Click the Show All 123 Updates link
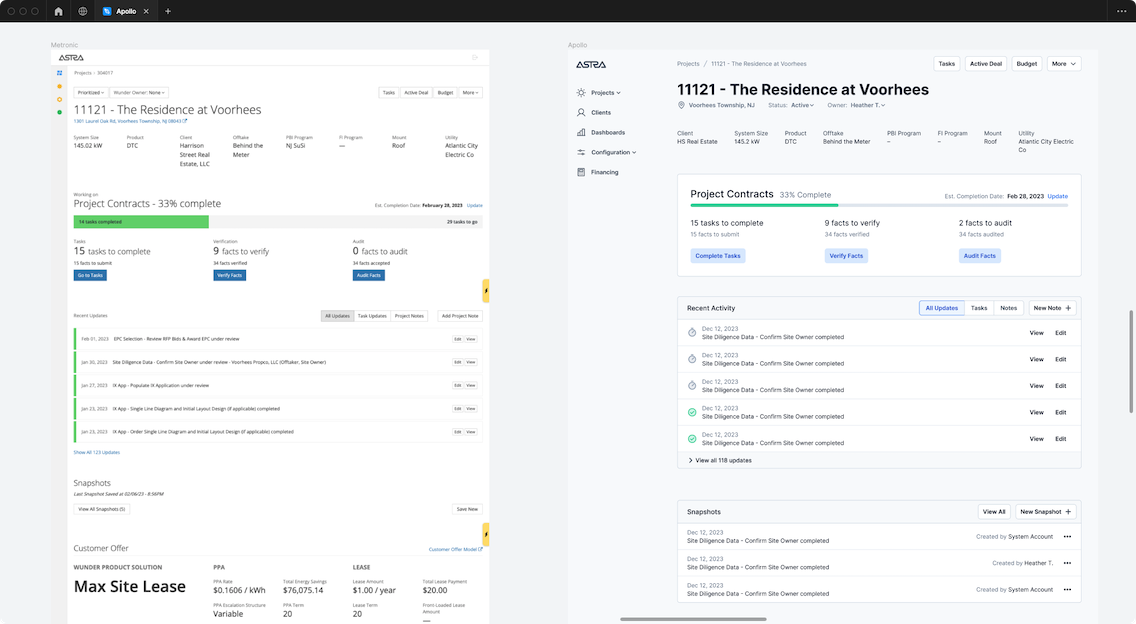The image size is (1136, 624). coord(96,452)
